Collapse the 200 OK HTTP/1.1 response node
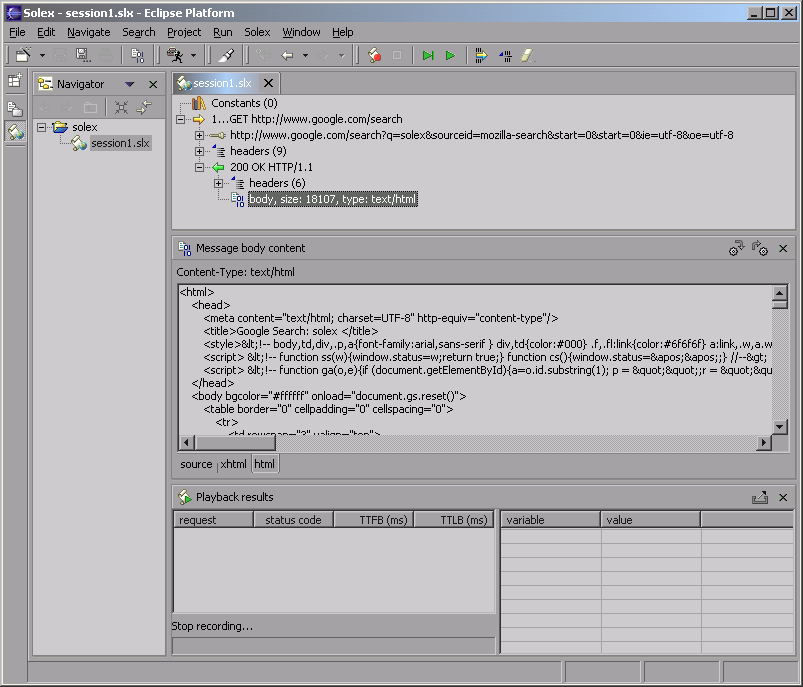 [200, 168]
